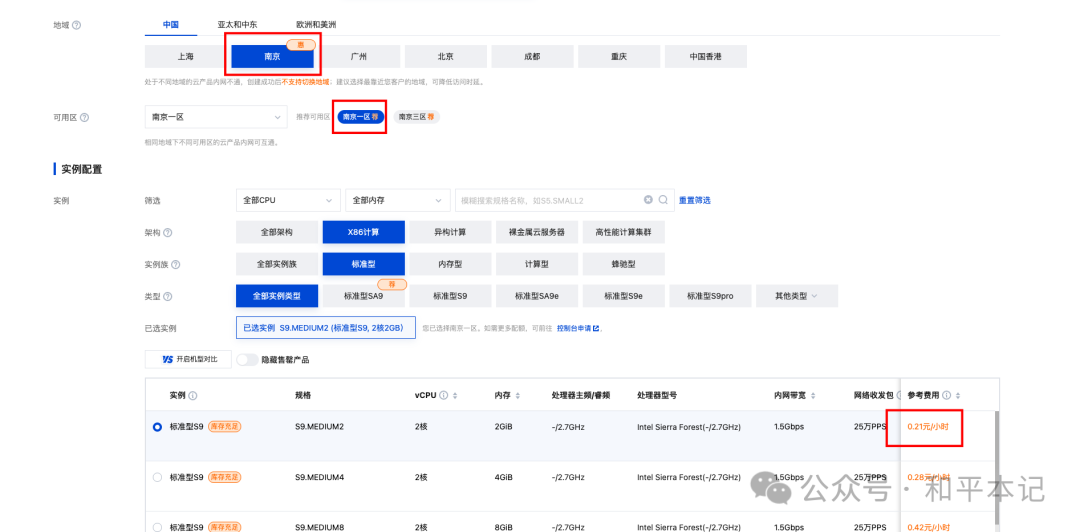This screenshot has height=532, width=1080.
Task: Click the 已选实例 S9.MEDIUM2 summary box
Action: [x=326, y=328]
